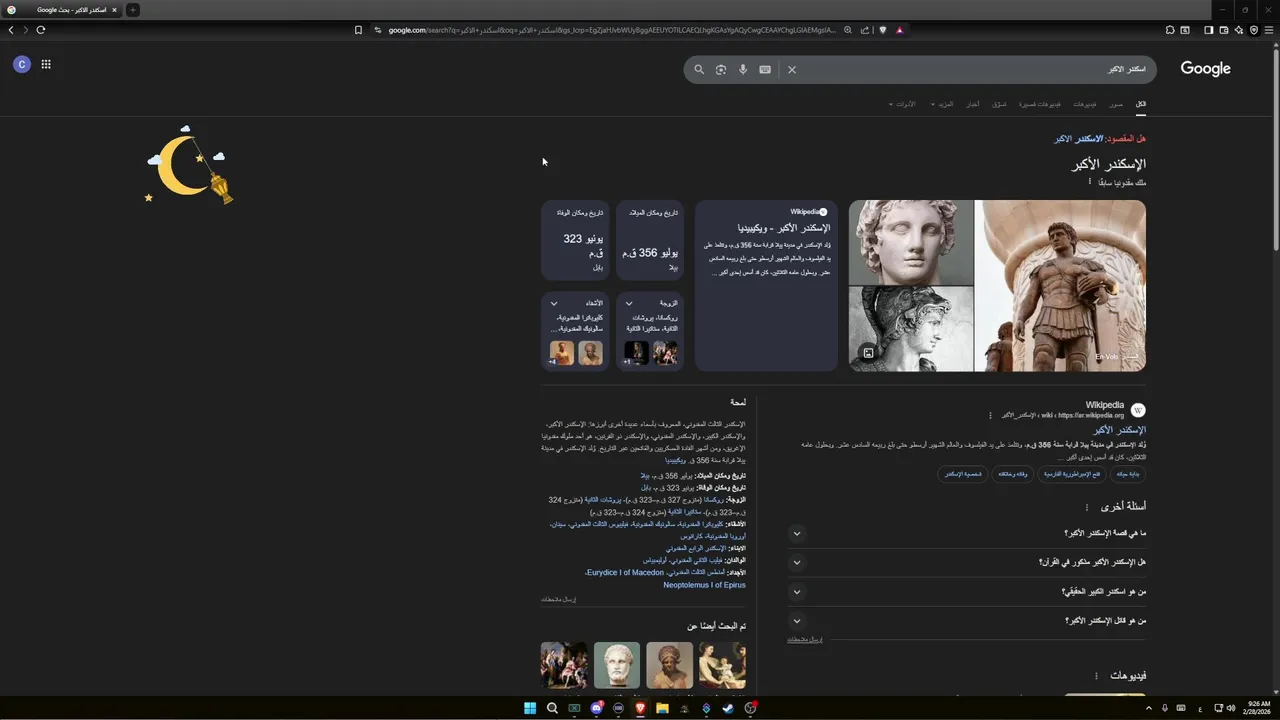Select the الكل (All) search tab
The image size is (1280, 720).
coord(1140,104)
